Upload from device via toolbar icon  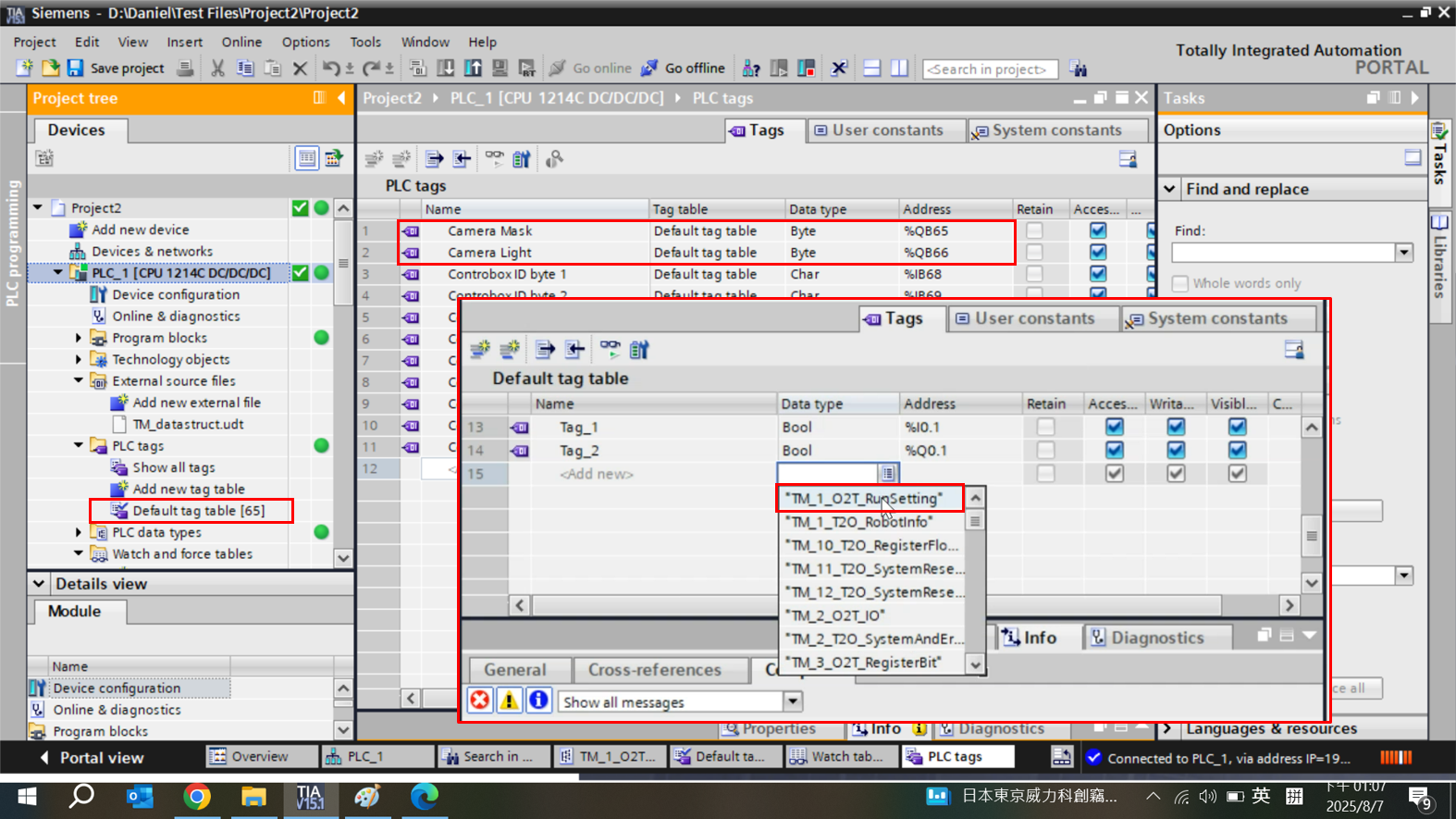(x=473, y=68)
